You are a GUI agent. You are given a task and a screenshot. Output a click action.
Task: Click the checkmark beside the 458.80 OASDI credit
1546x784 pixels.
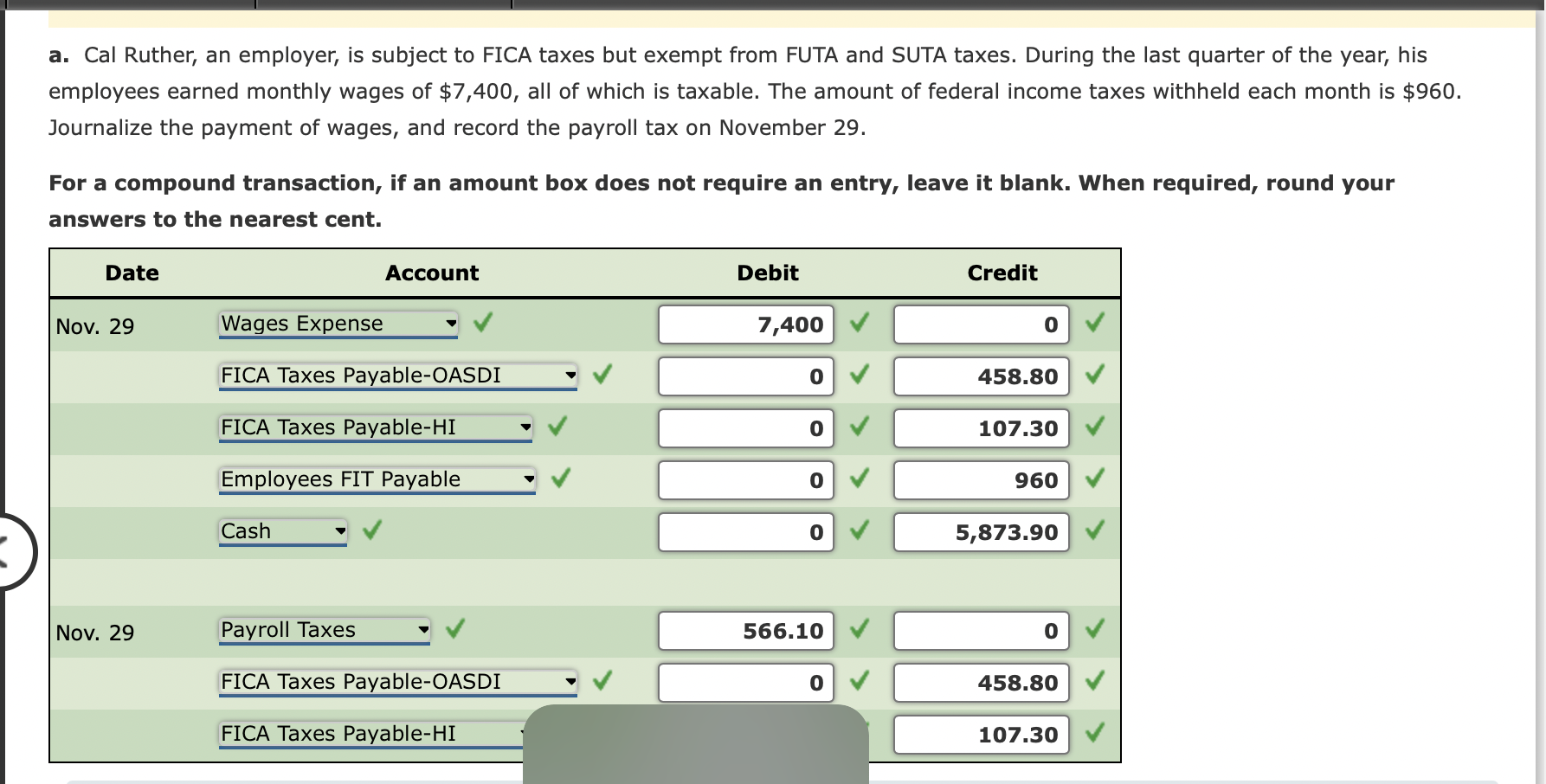click(x=1095, y=376)
